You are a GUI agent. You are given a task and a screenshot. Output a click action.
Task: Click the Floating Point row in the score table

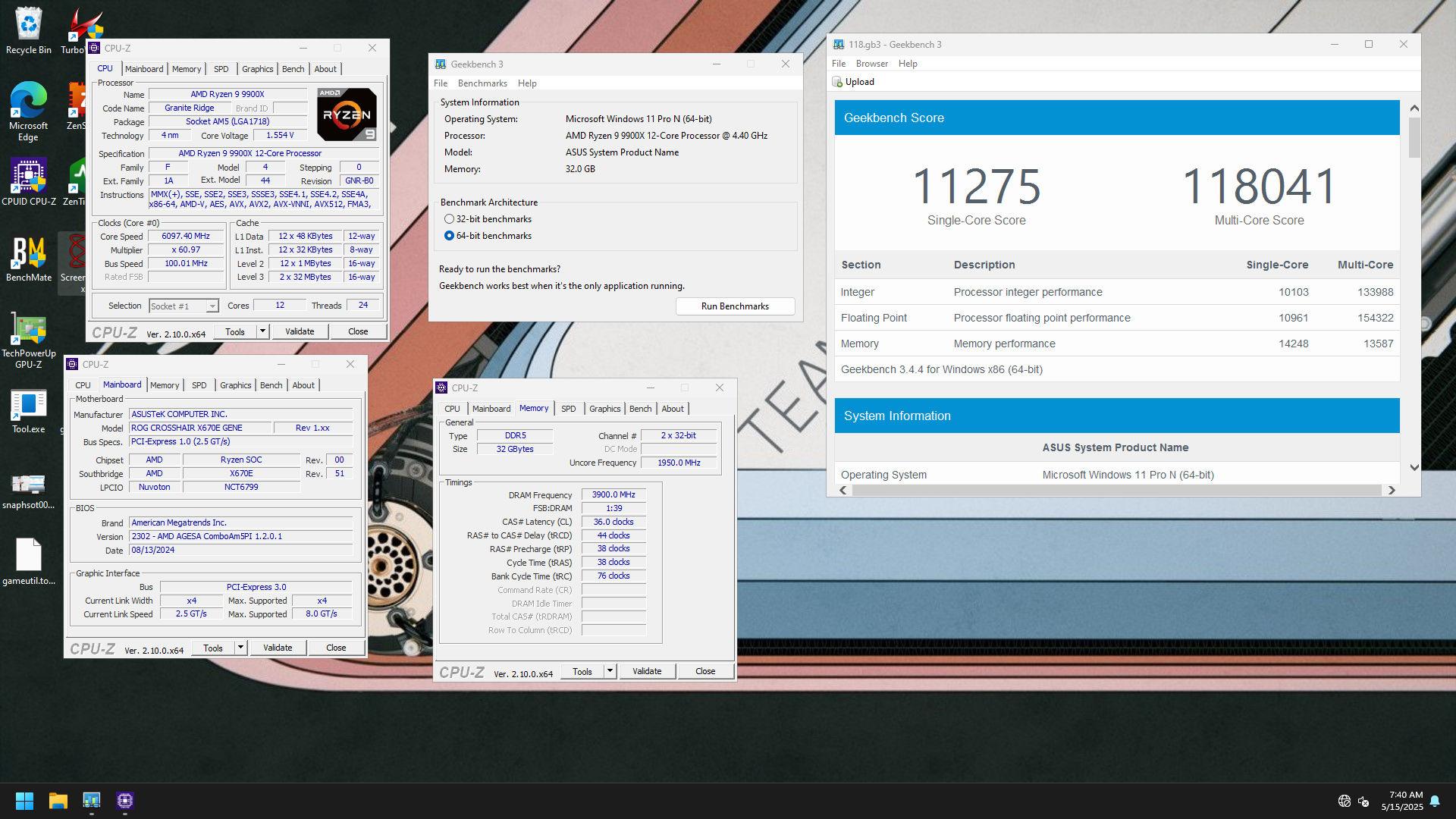(1117, 318)
